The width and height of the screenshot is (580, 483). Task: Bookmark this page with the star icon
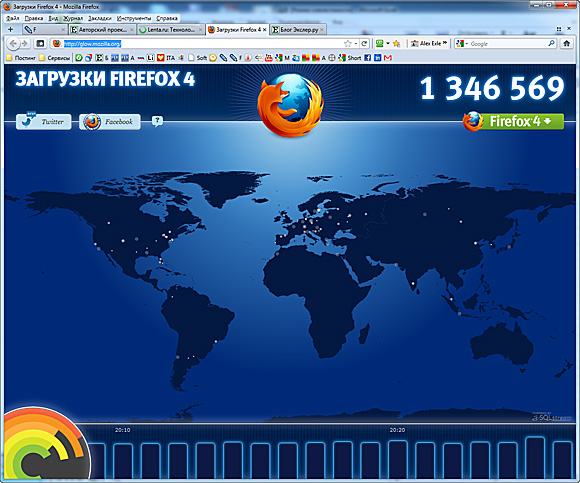(347, 44)
